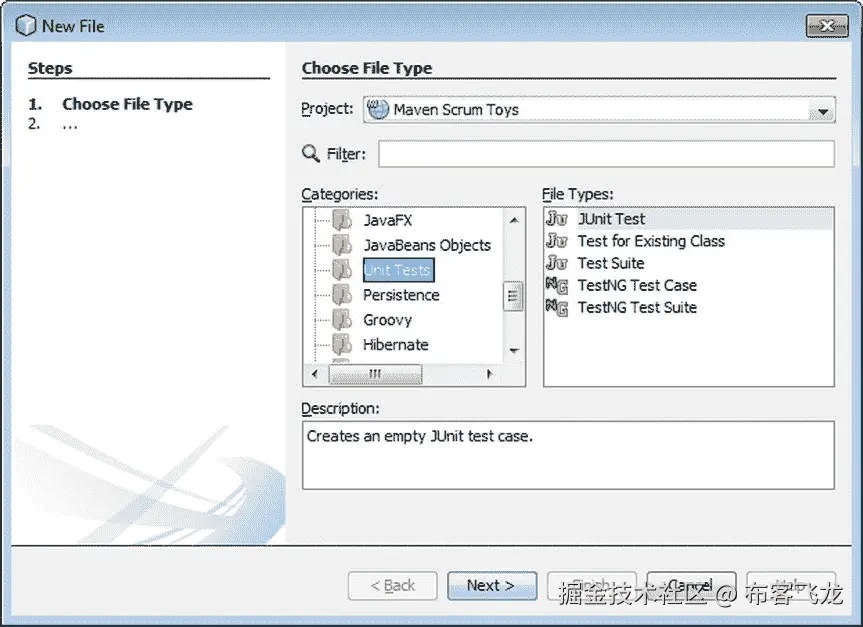Choose TestNG Test Case file type
Image resolution: width=863 pixels, height=627 pixels.
(x=688, y=285)
